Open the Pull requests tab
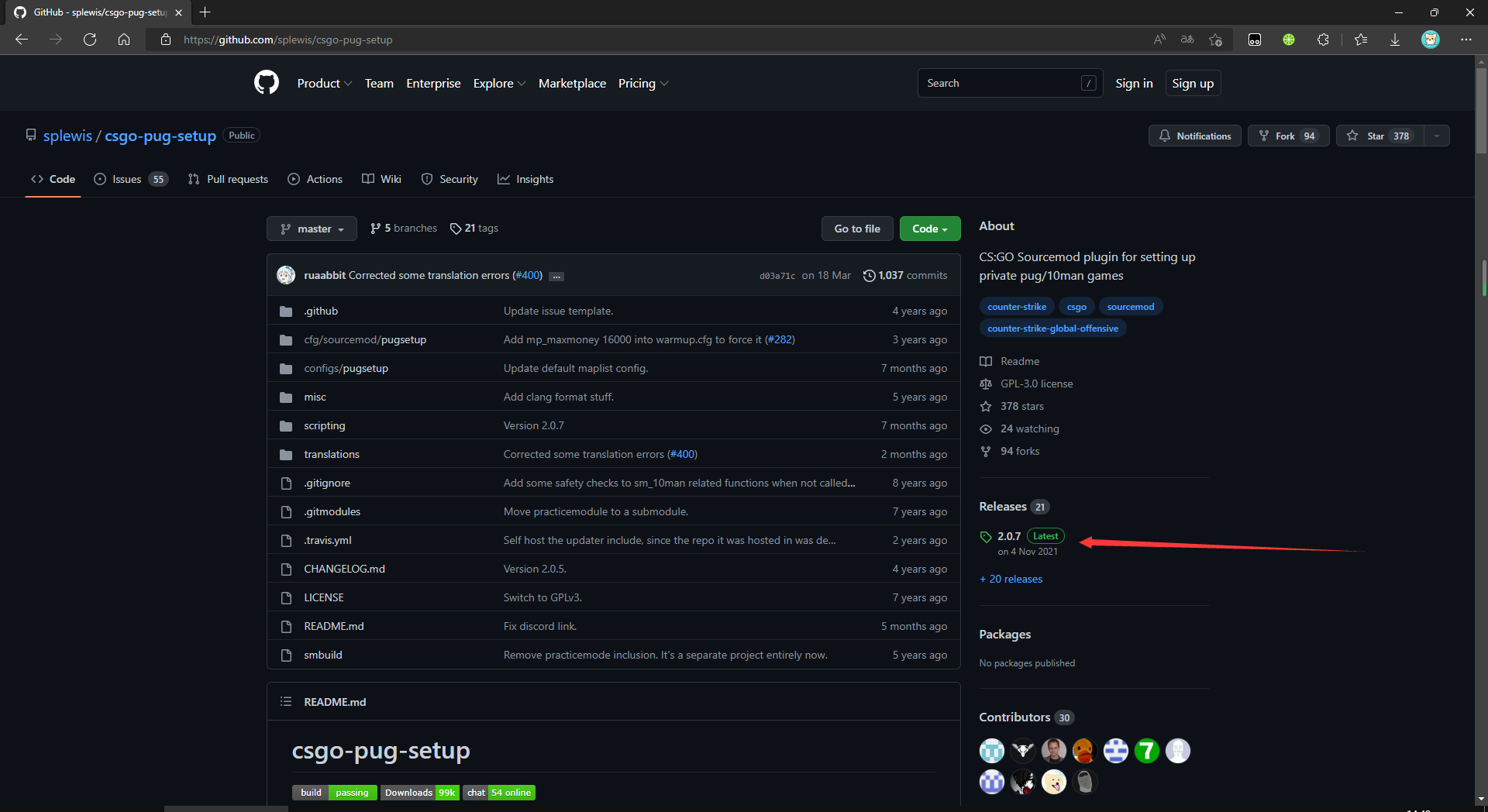The height and width of the screenshot is (812, 1488). 228,179
